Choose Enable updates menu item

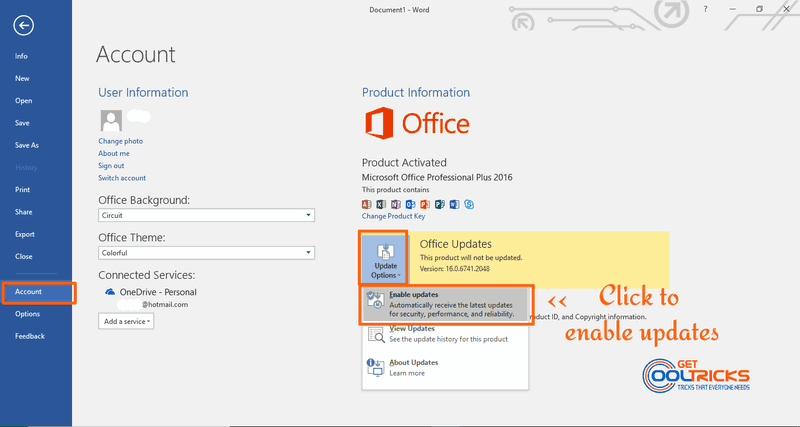(445, 305)
